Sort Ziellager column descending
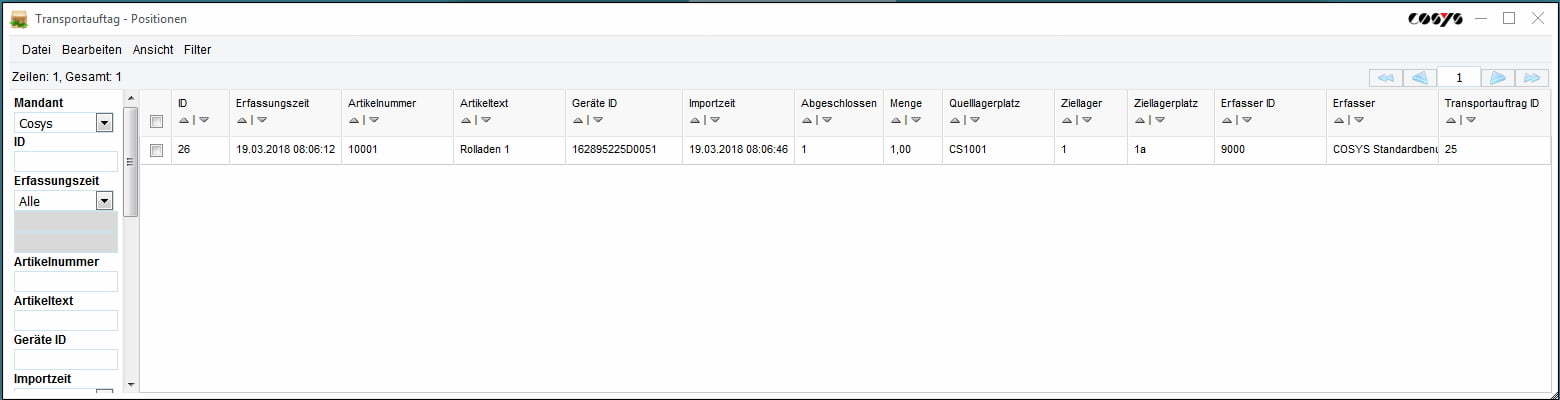Screen dimensions: 1560x400 [1087, 120]
